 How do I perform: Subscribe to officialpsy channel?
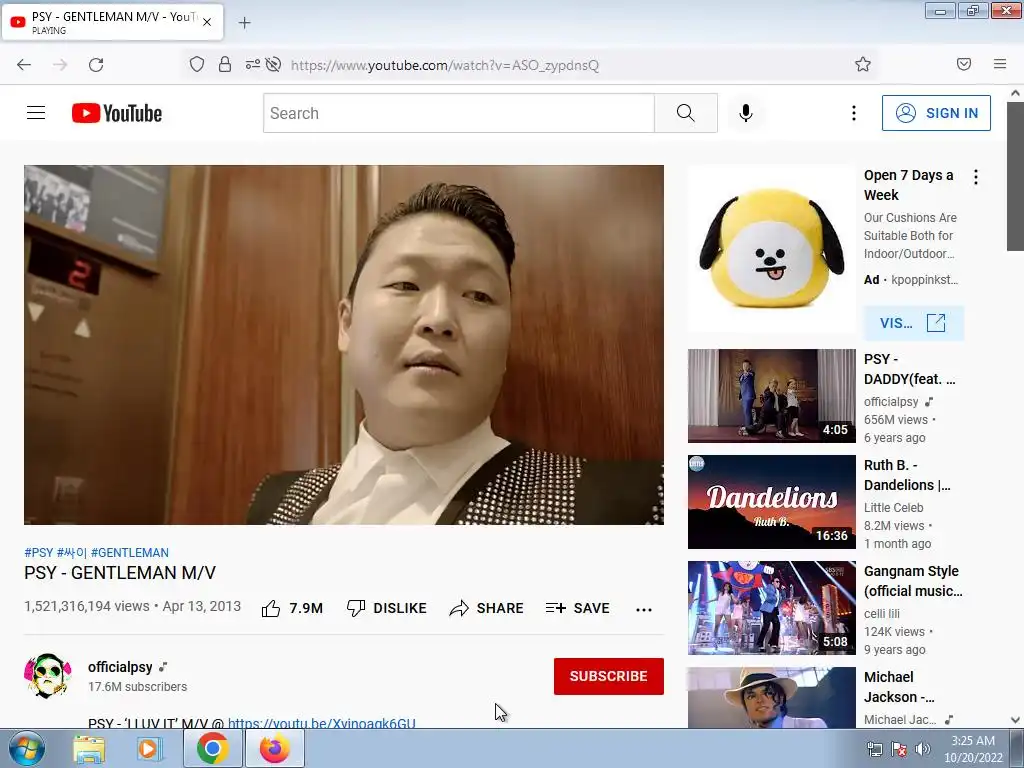click(x=609, y=676)
